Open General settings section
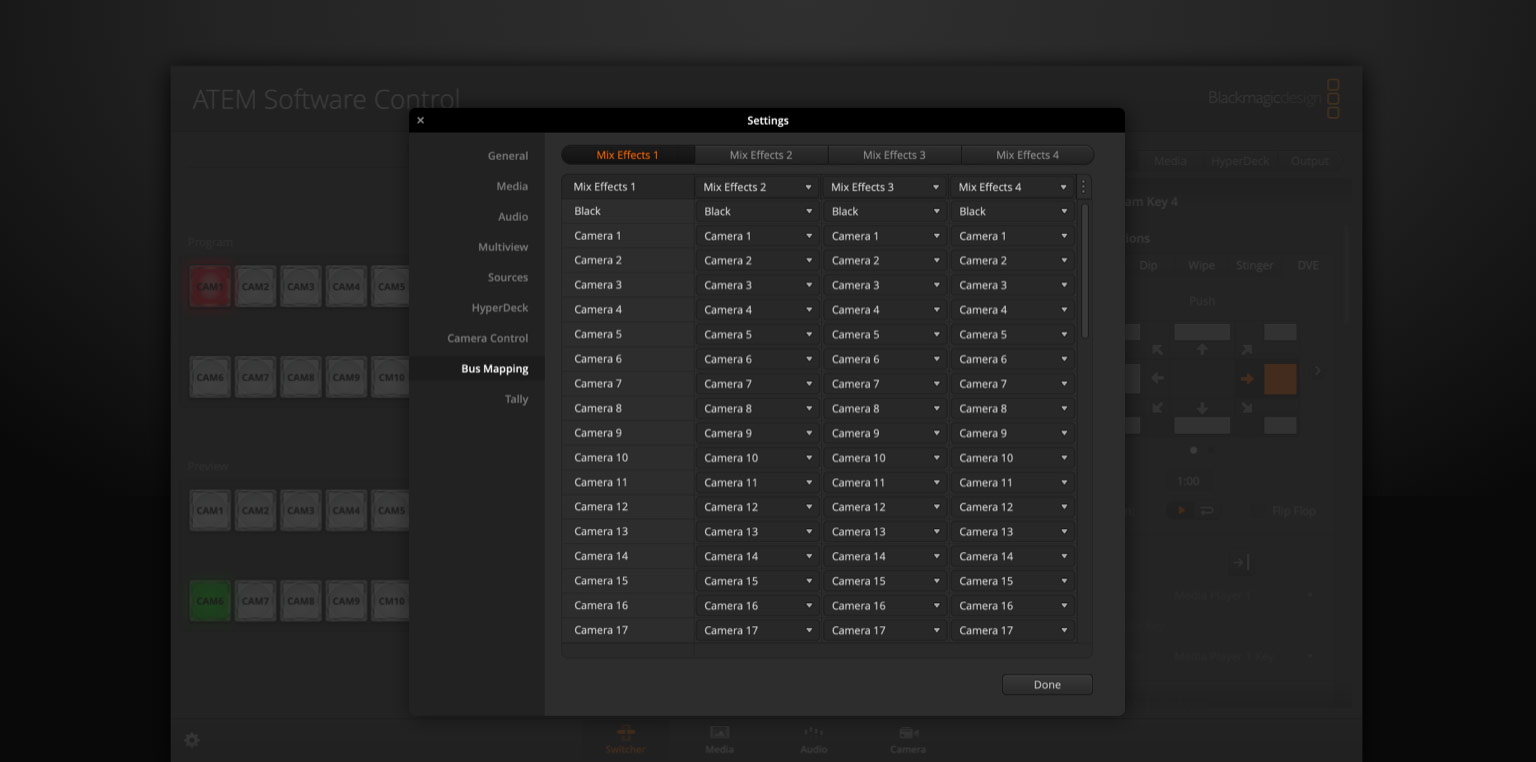This screenshot has height=762, width=1536. click(508, 156)
